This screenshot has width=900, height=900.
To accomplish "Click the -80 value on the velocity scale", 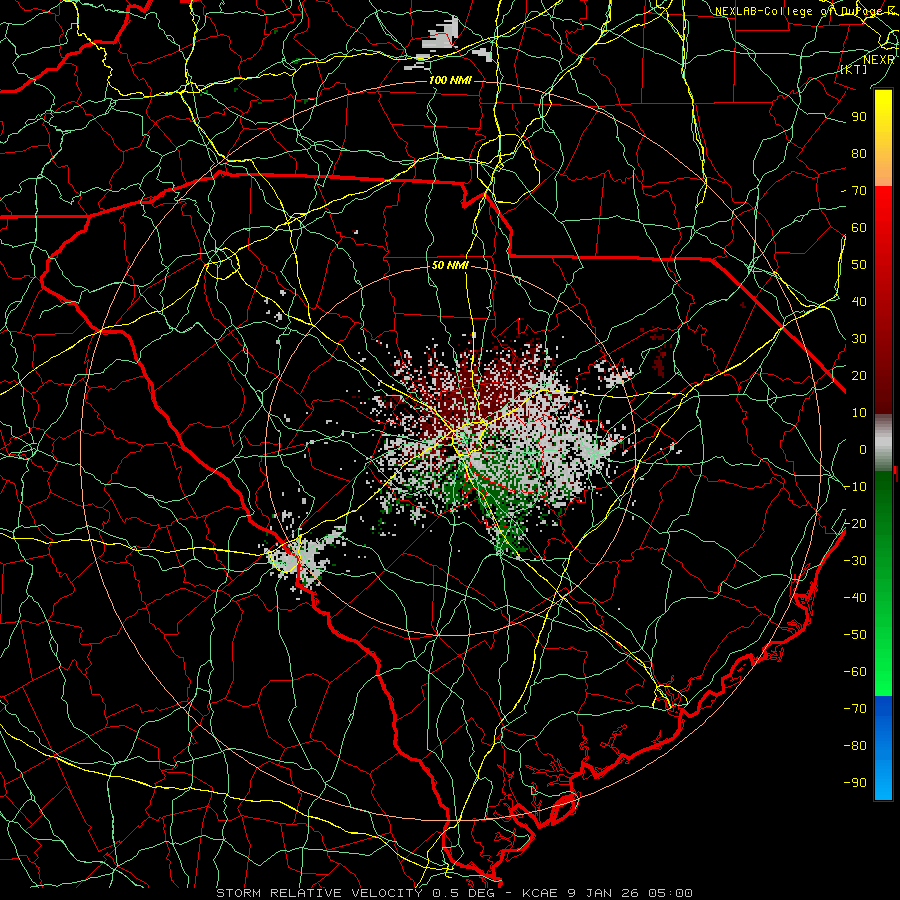I will coord(855,746).
